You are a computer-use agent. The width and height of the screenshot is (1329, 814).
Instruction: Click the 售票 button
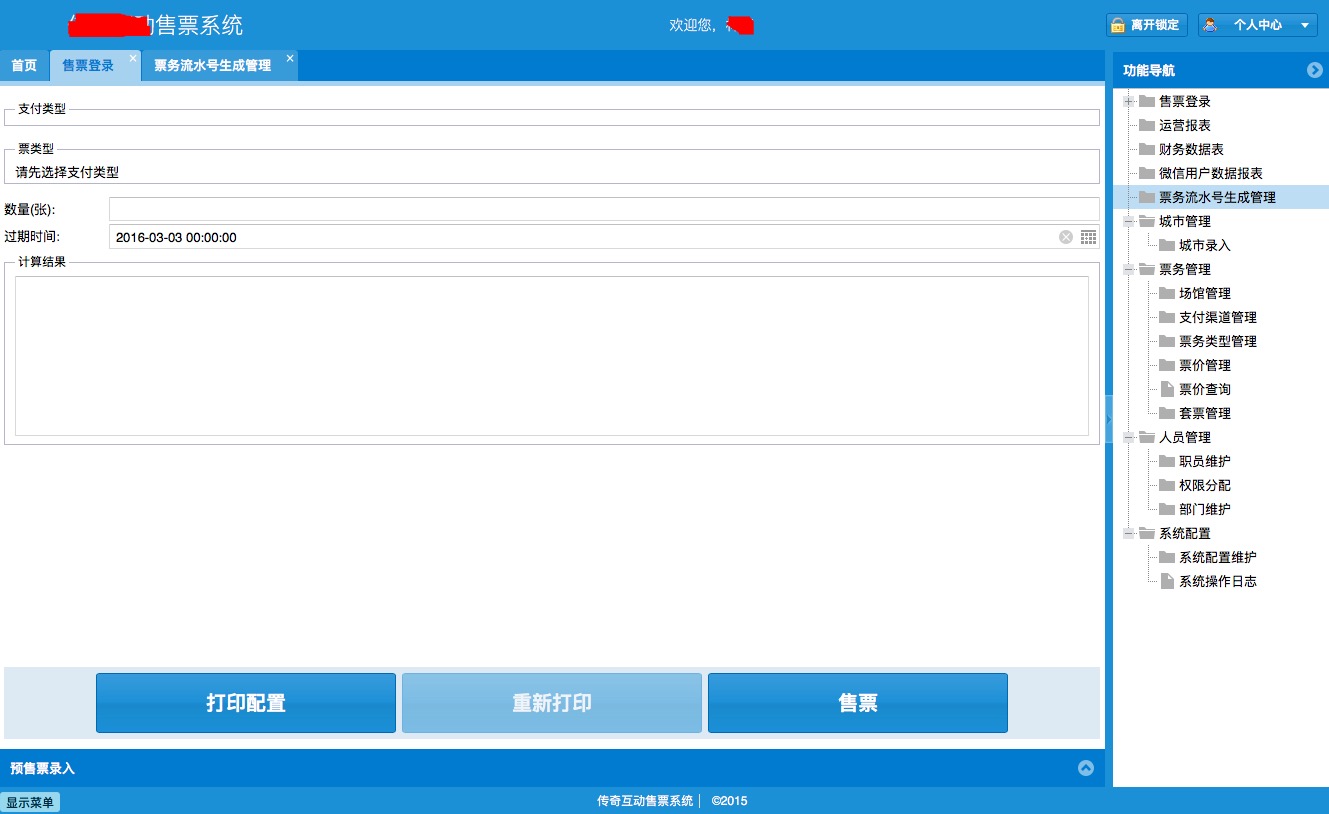coord(857,703)
